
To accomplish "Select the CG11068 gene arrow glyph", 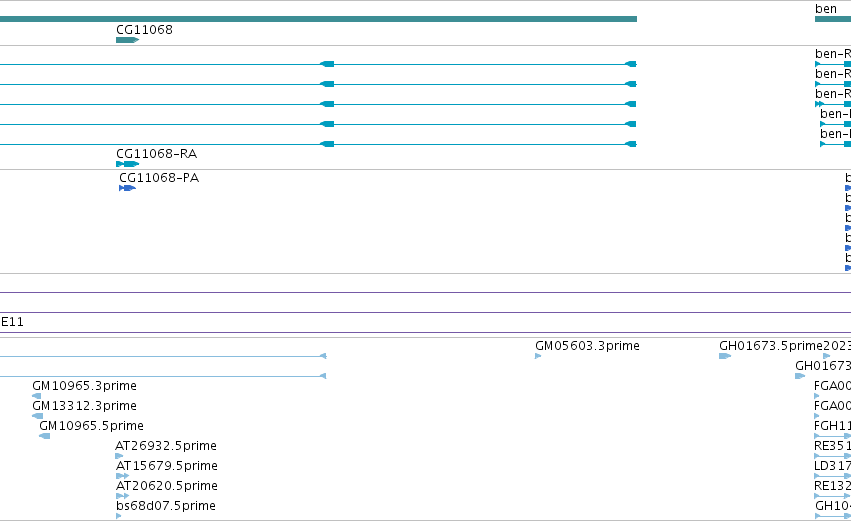I will click(128, 40).
